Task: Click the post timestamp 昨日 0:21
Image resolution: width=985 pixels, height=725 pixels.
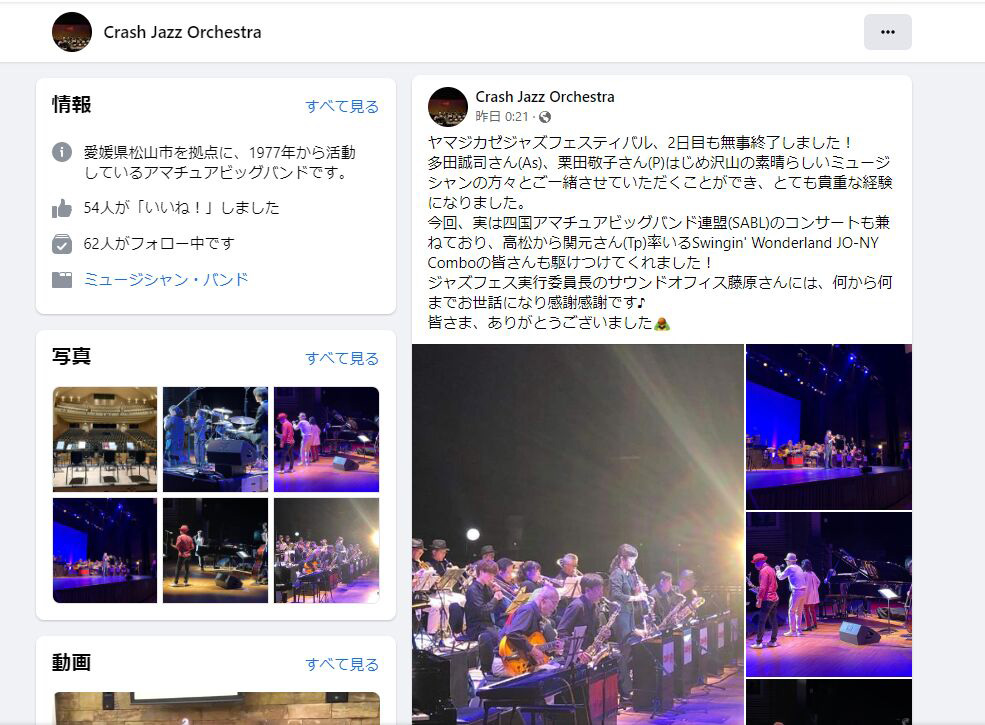Action: click(502, 117)
